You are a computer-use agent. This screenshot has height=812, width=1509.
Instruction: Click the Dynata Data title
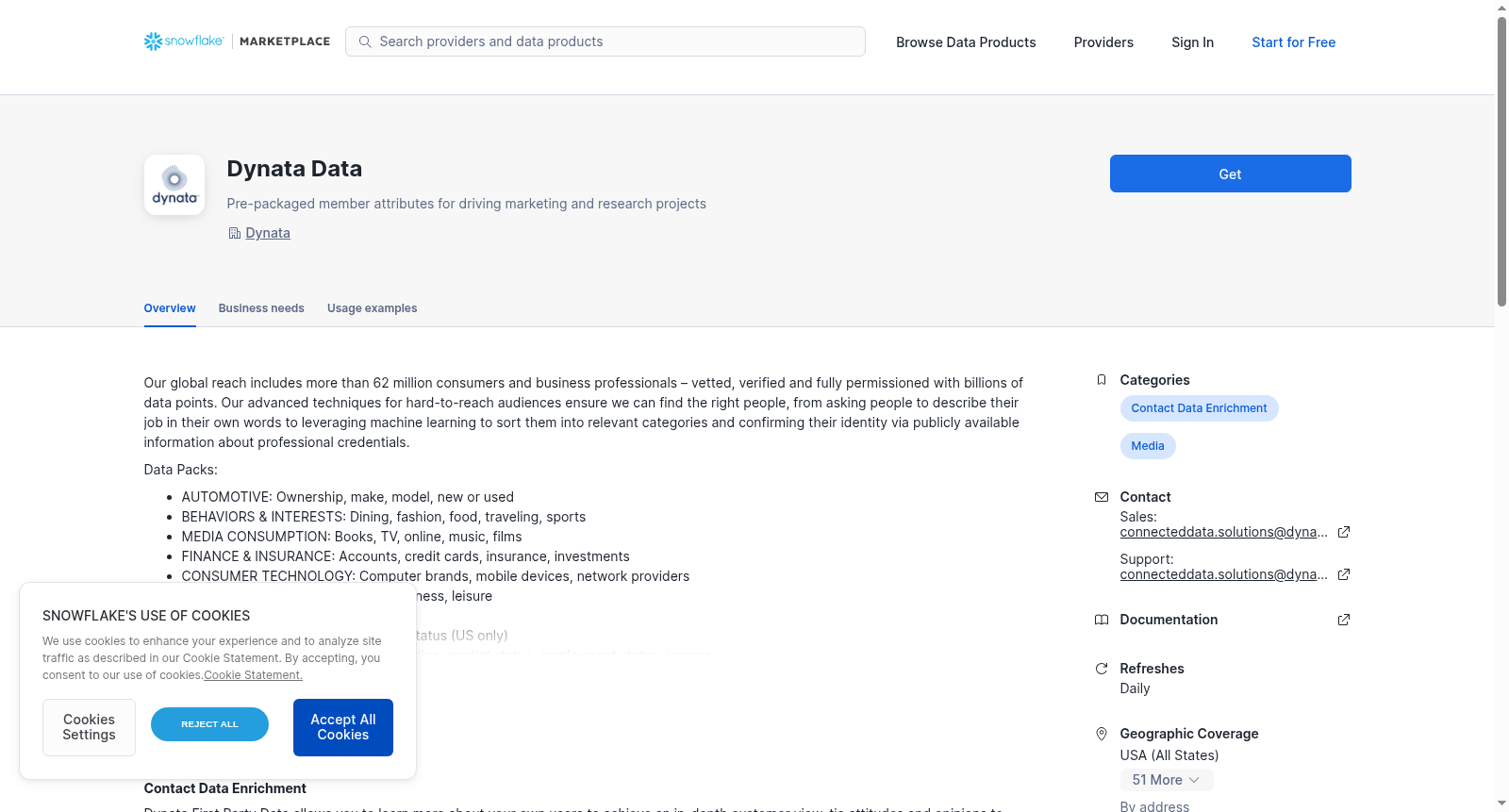click(294, 169)
